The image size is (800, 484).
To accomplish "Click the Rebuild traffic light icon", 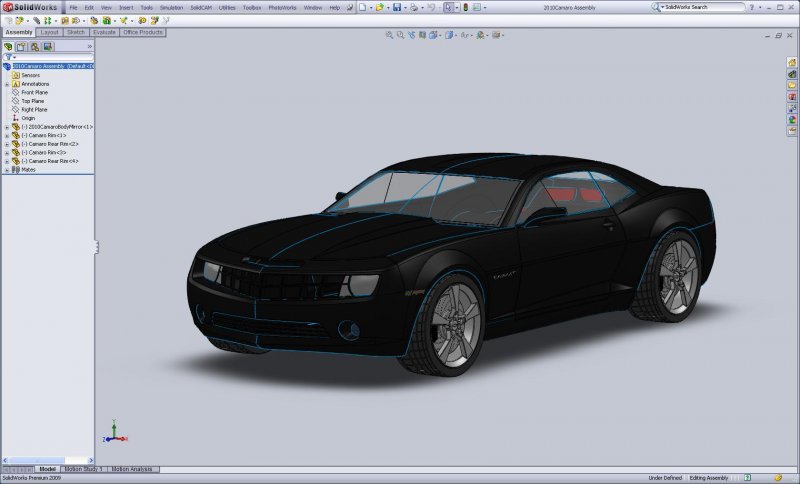I will click(465, 7).
